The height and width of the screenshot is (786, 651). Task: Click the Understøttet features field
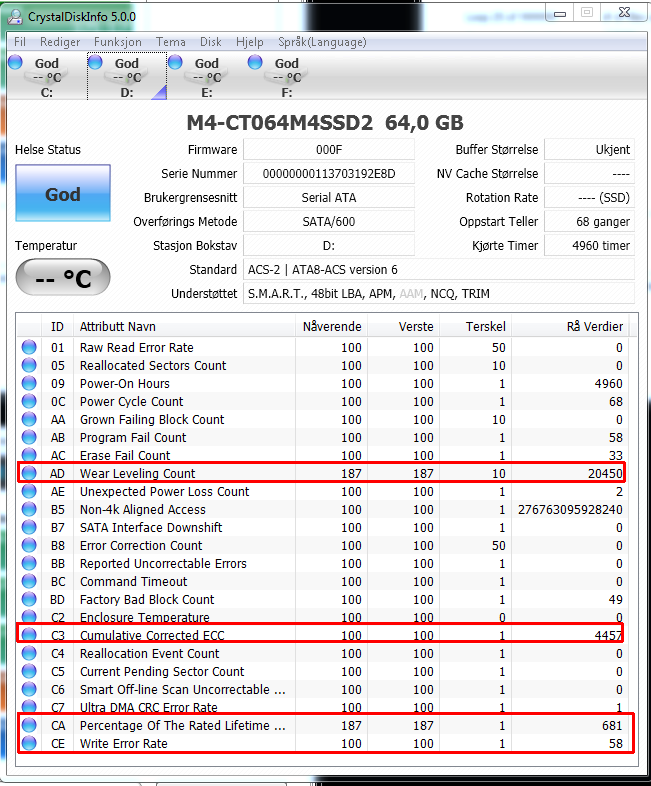coord(439,294)
